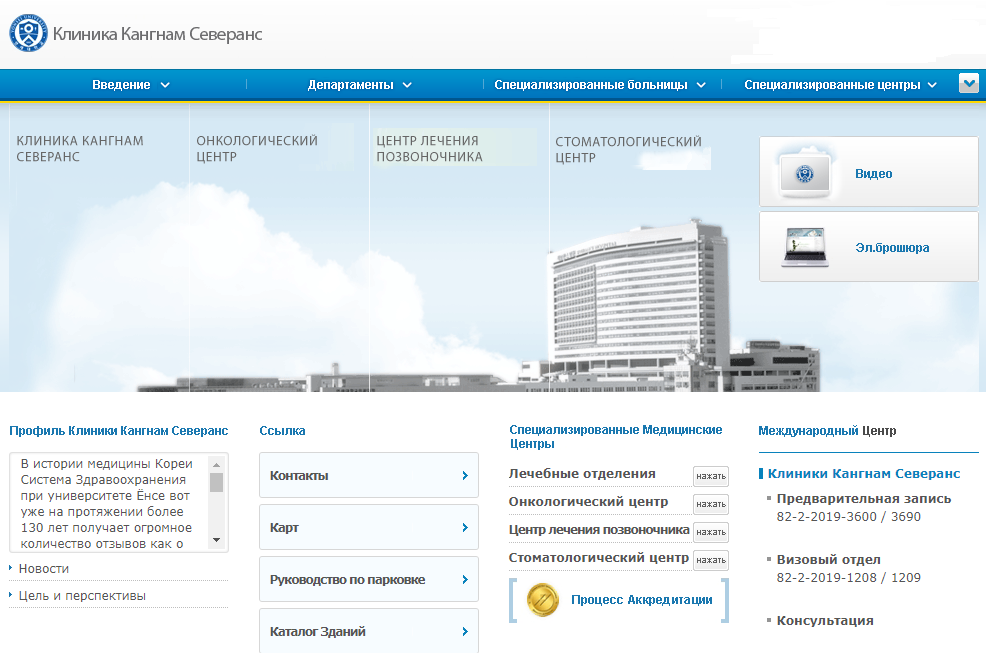The height and width of the screenshot is (653, 986).
Task: Click the Визовый отдел item
Action: [x=829, y=560]
